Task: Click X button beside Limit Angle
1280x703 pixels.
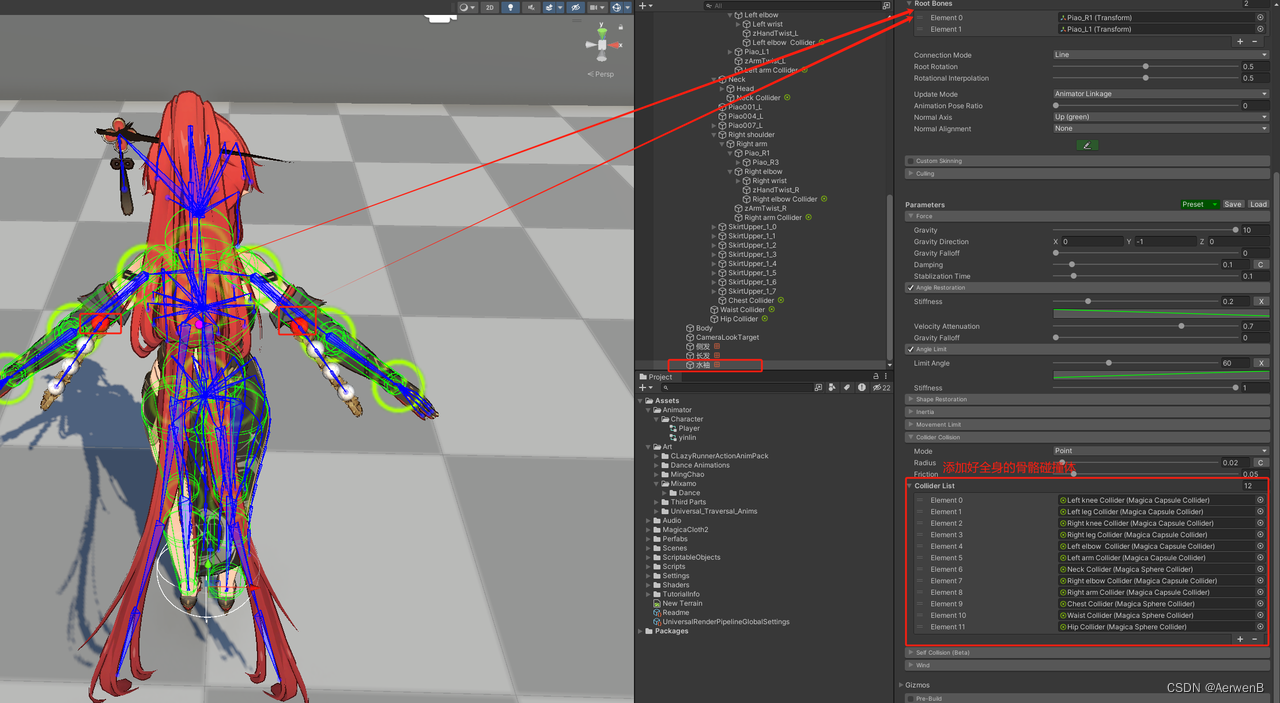Action: [1261, 363]
